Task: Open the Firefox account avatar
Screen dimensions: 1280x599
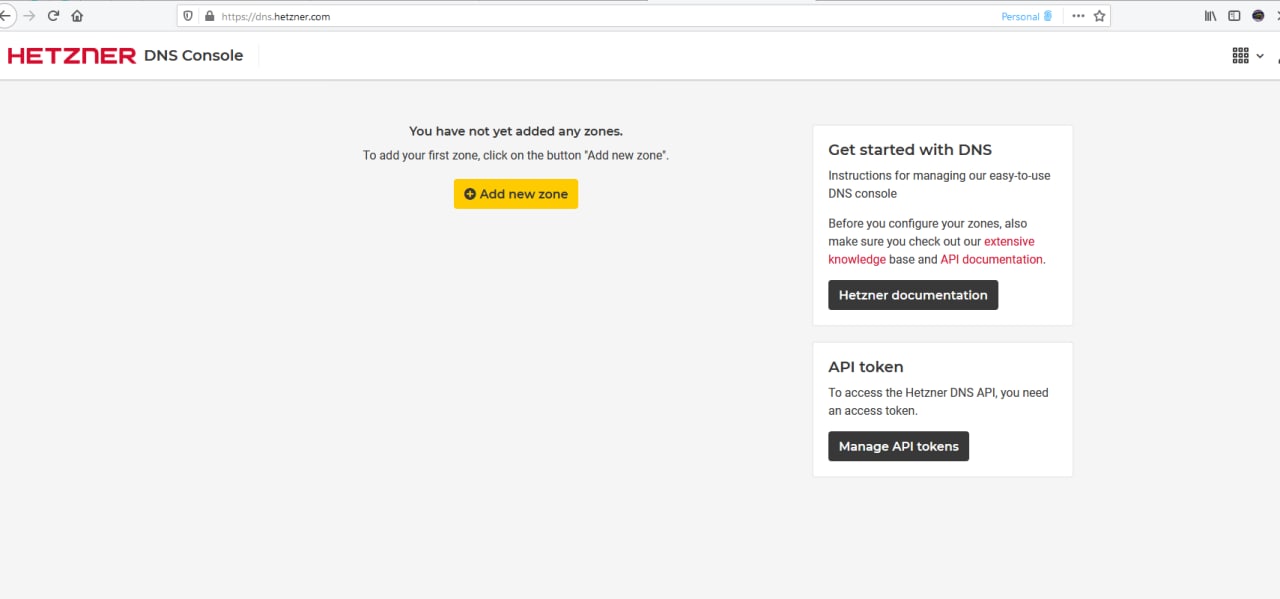Action: point(1258,16)
